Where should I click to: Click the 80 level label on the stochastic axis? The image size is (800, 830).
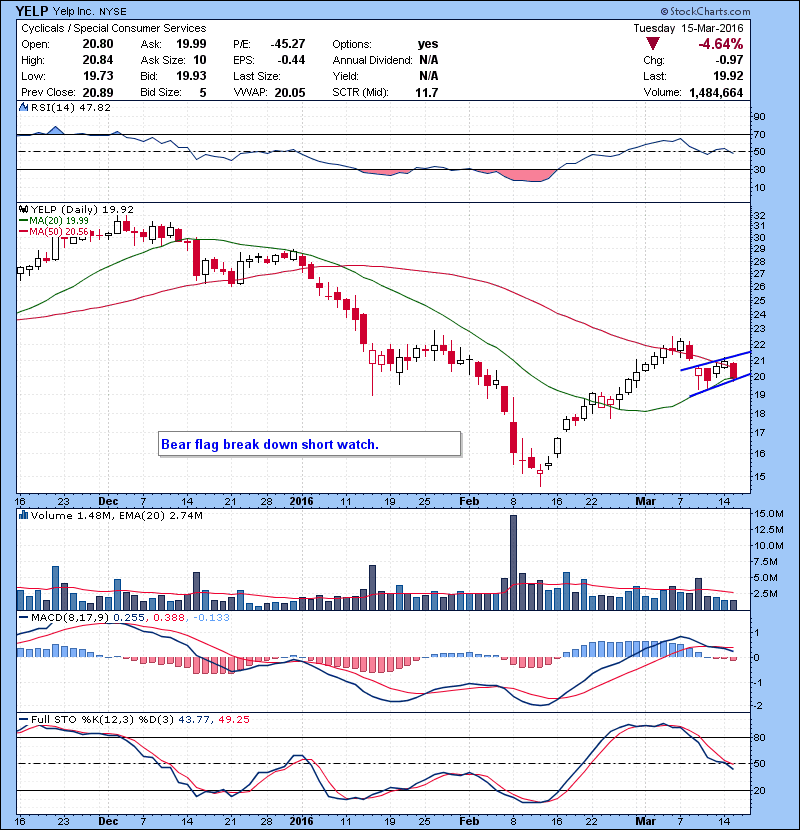tap(759, 737)
